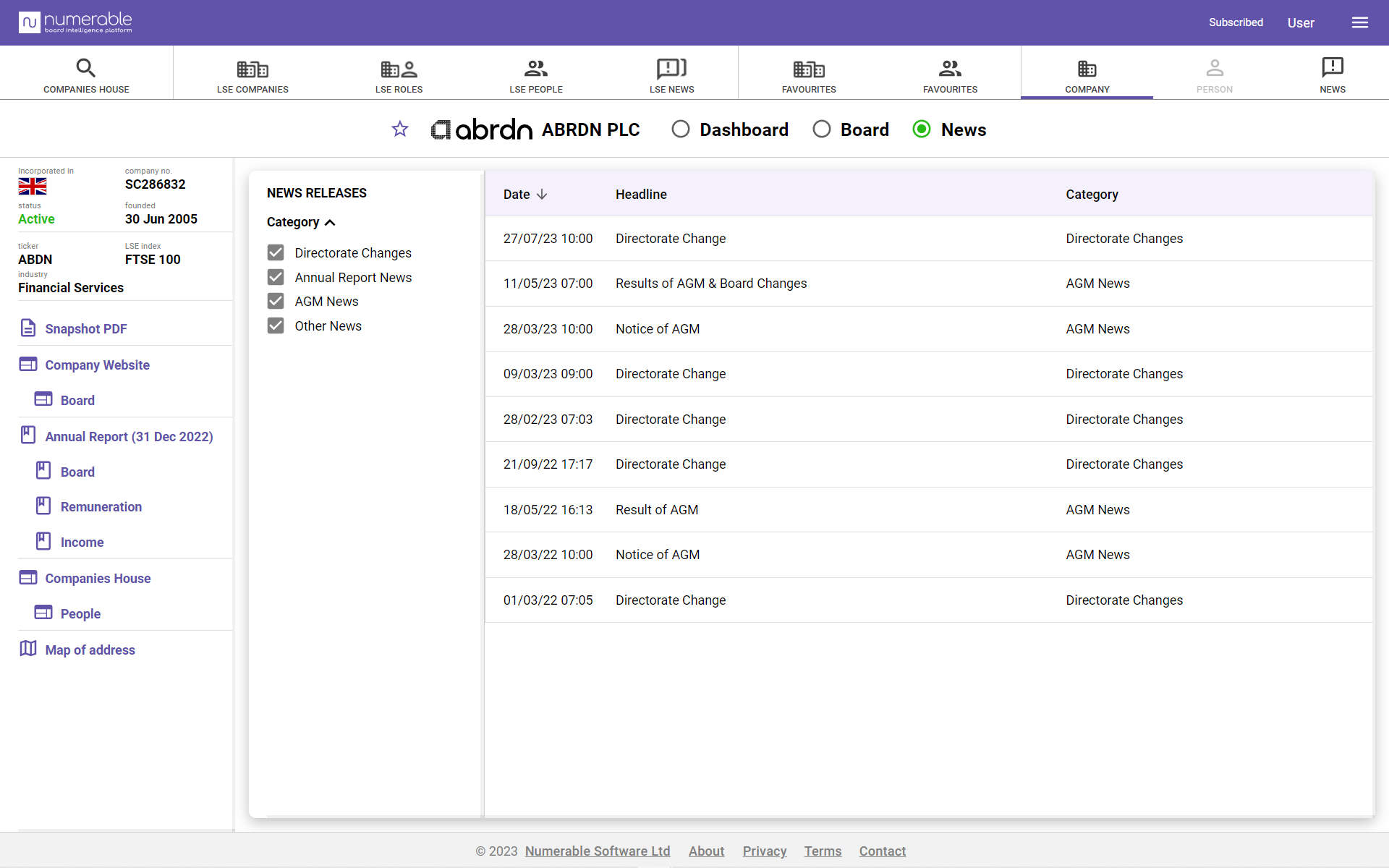
Task: Open the Companies House tab label
Action: tap(86, 90)
